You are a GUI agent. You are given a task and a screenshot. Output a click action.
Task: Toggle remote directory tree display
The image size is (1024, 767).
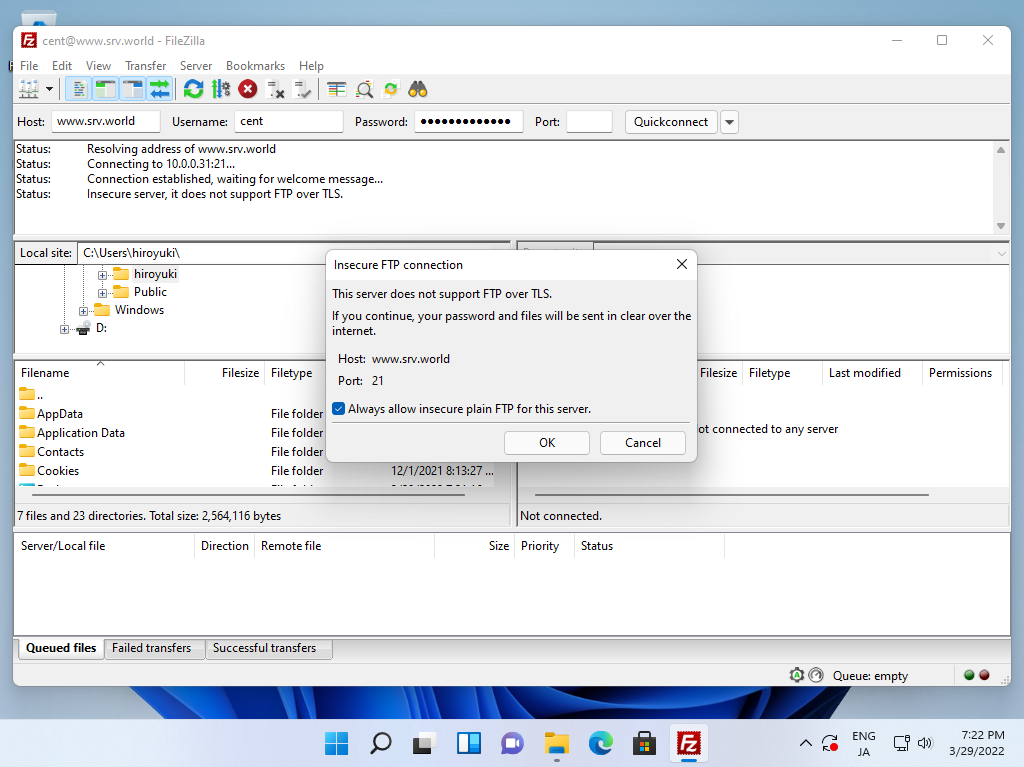(x=133, y=89)
